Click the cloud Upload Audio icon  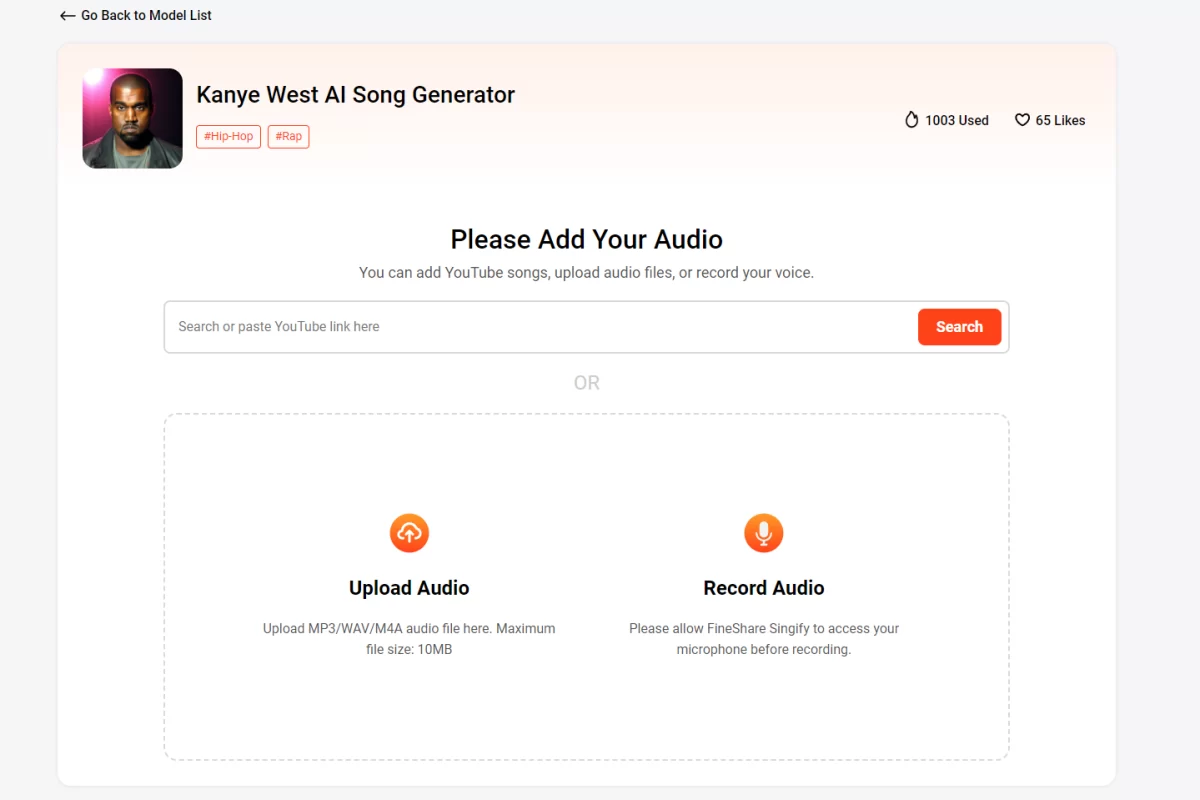409,533
